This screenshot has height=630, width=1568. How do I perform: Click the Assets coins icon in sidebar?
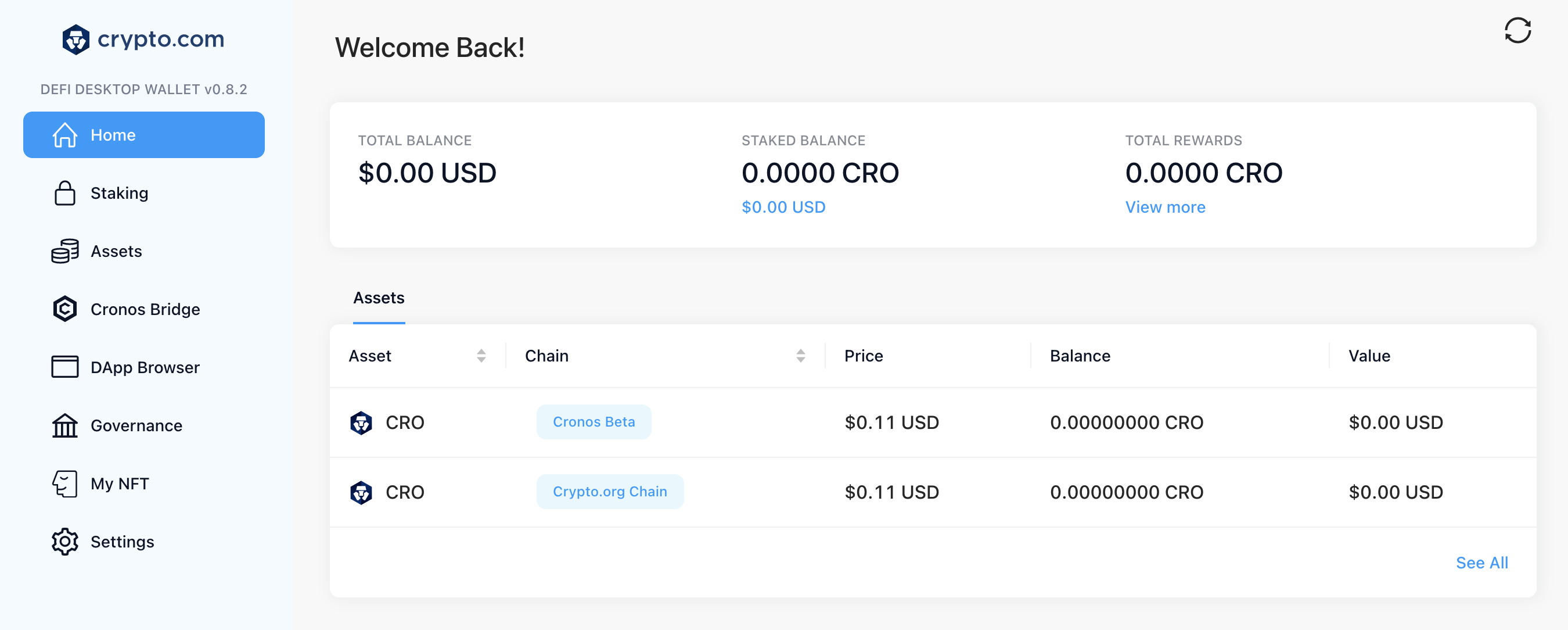[x=64, y=251]
